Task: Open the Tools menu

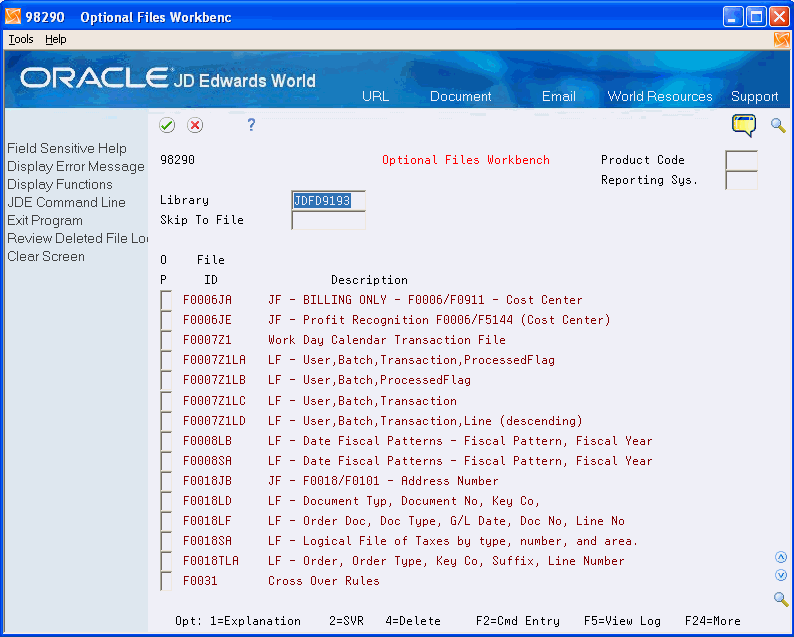Action: [21, 39]
